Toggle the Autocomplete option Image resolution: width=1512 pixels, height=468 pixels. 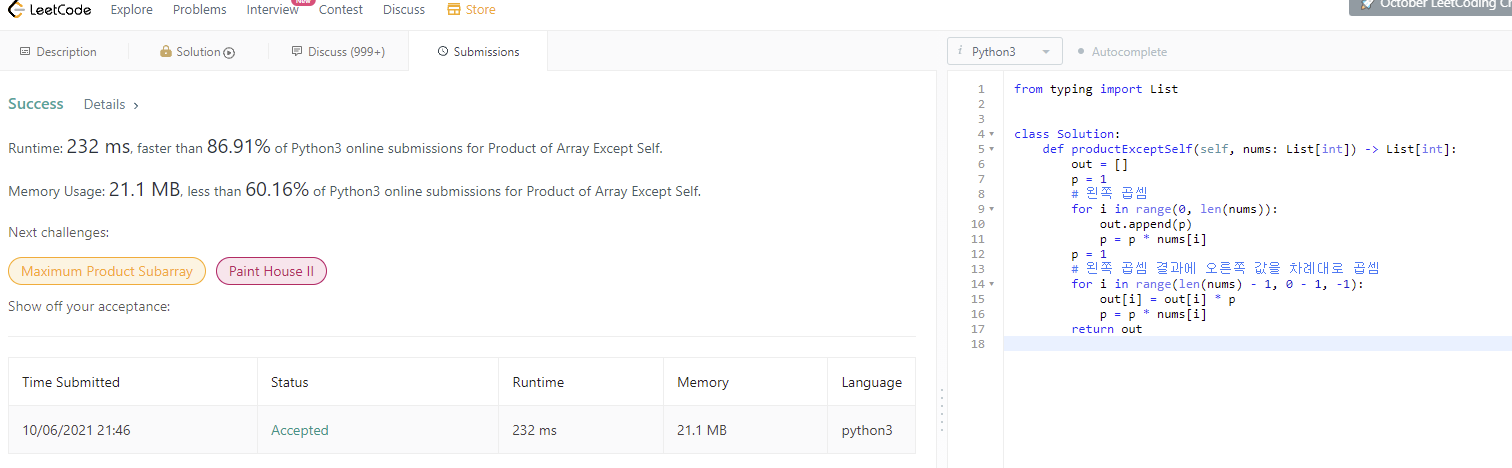pos(1122,52)
